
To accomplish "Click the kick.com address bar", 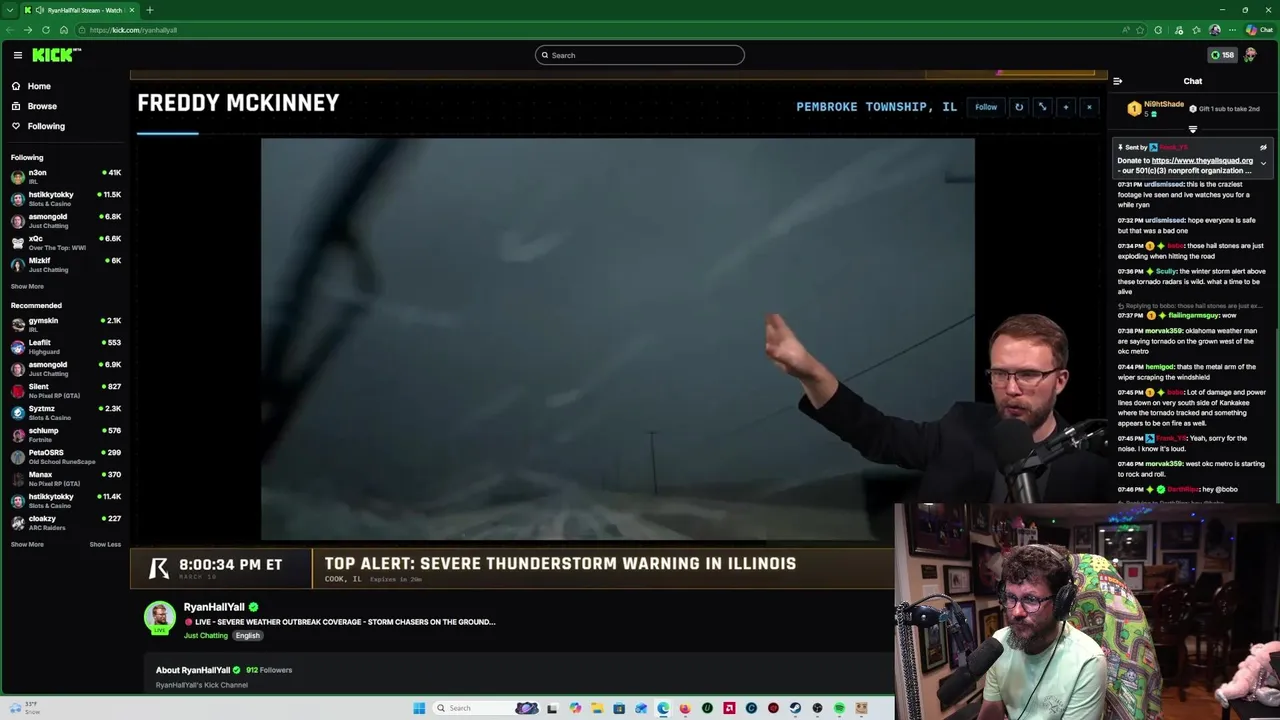I will click(600, 30).
